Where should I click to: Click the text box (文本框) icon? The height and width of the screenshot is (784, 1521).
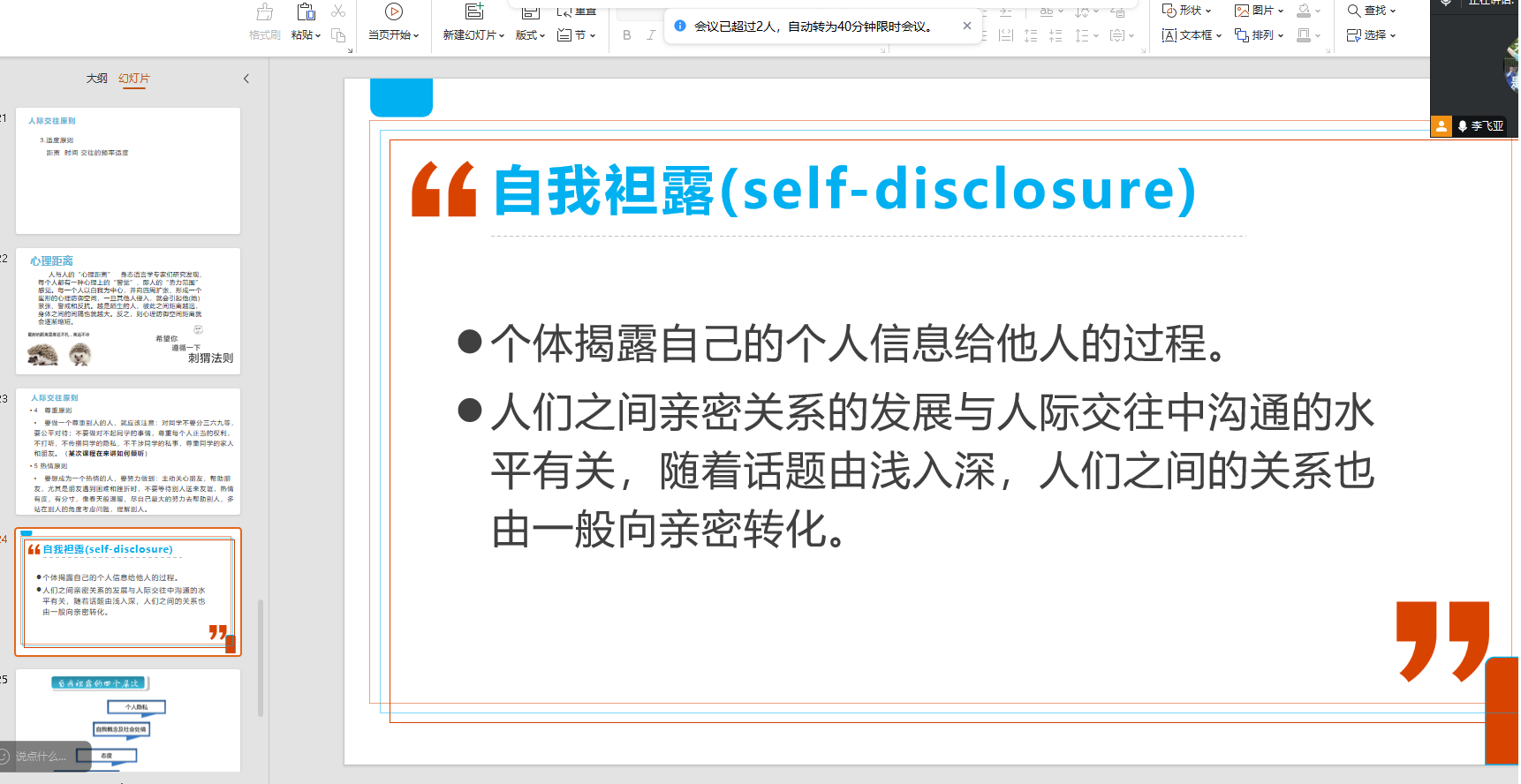click(x=1169, y=35)
